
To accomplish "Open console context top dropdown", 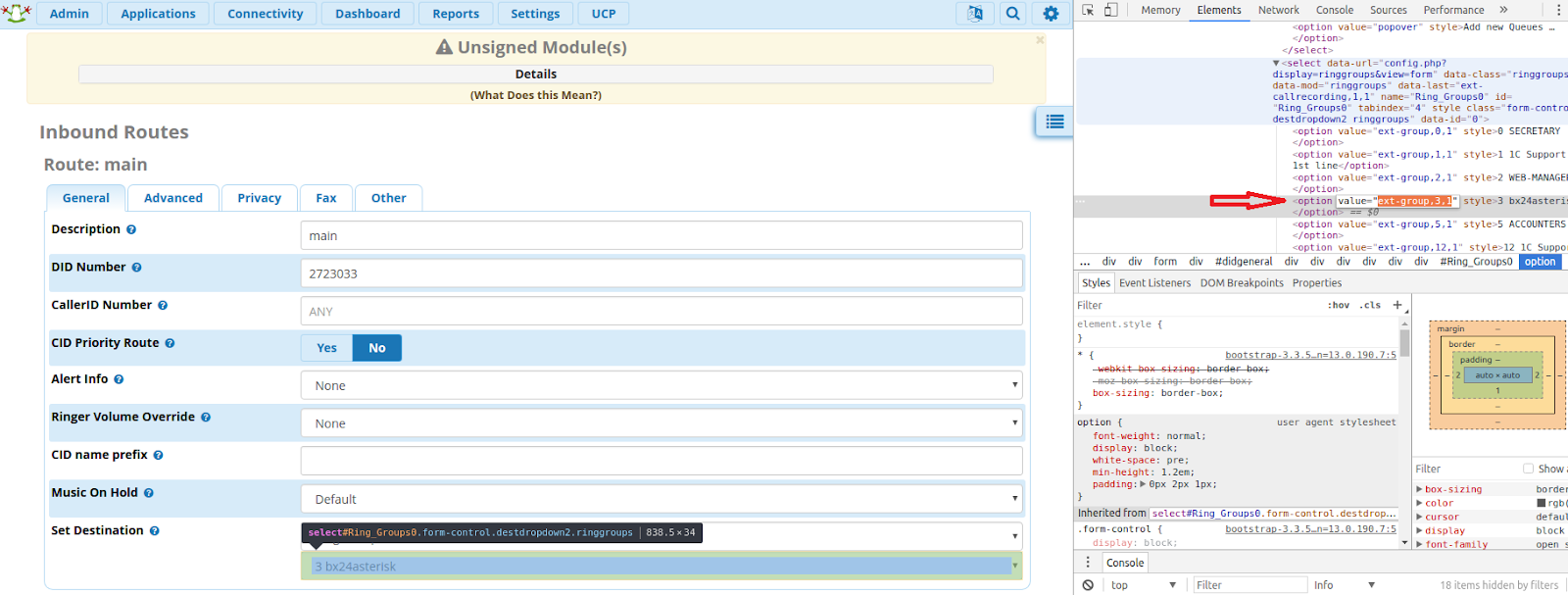I will (1143, 585).
